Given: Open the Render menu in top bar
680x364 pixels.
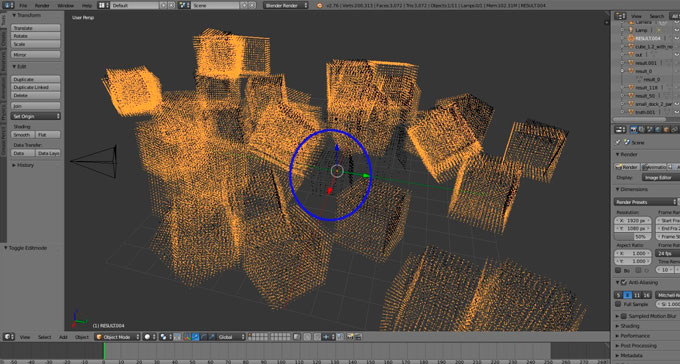Looking at the screenshot, I should click(42, 6).
